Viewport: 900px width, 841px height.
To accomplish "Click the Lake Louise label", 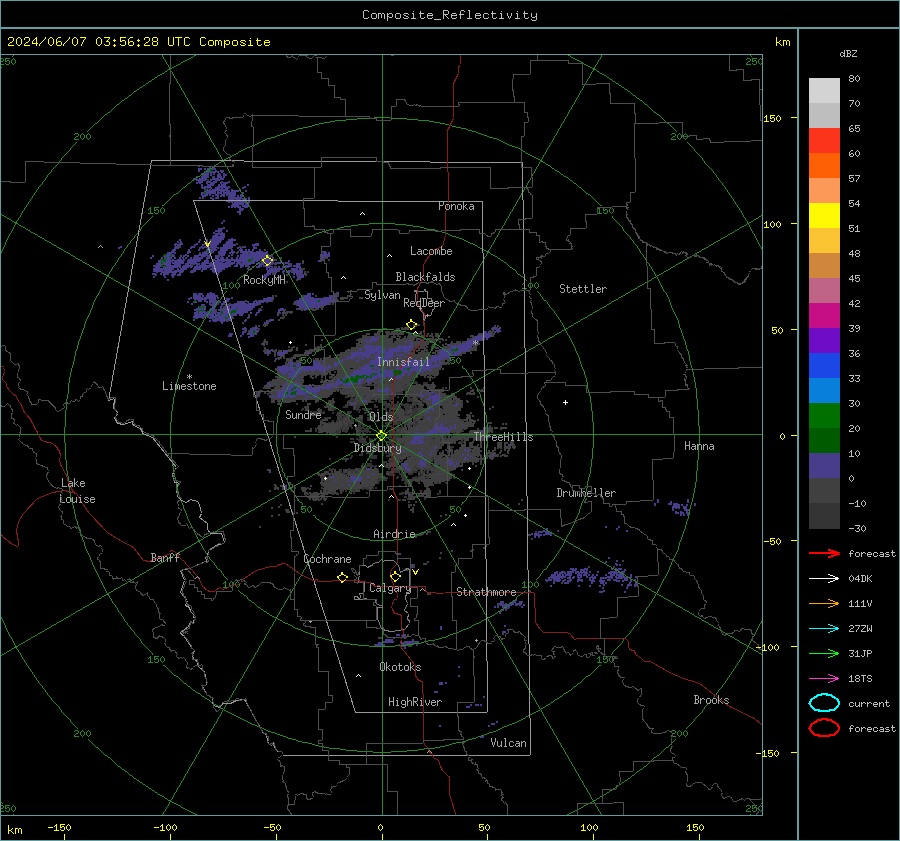I will (77, 491).
